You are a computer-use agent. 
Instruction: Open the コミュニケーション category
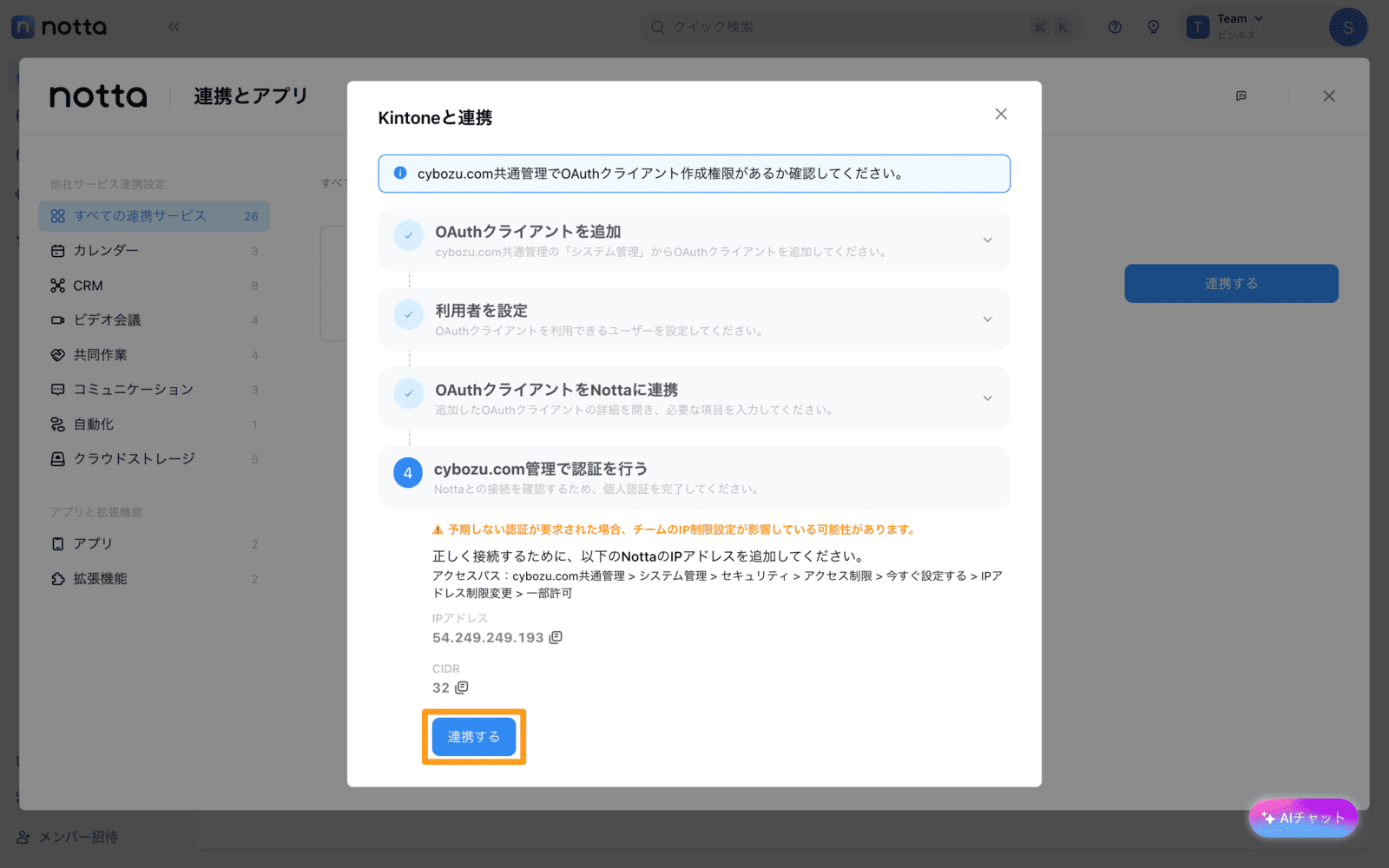(x=155, y=390)
